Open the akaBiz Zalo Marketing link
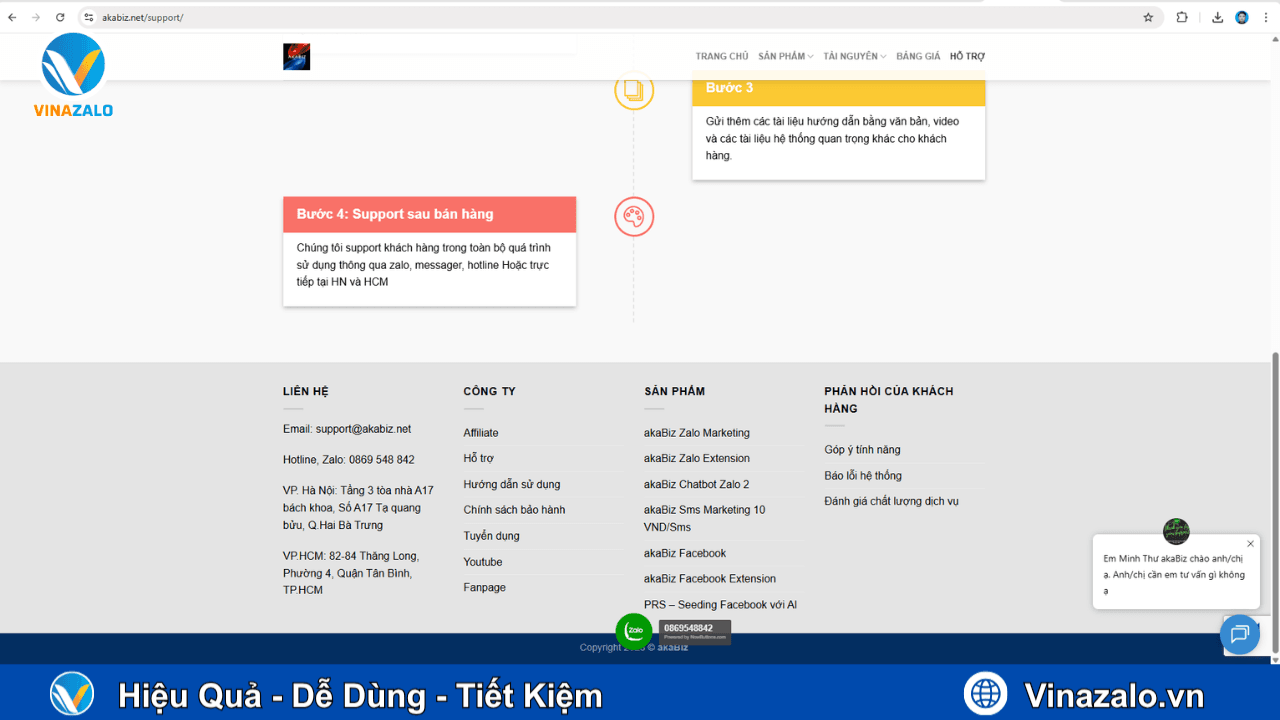 click(696, 433)
